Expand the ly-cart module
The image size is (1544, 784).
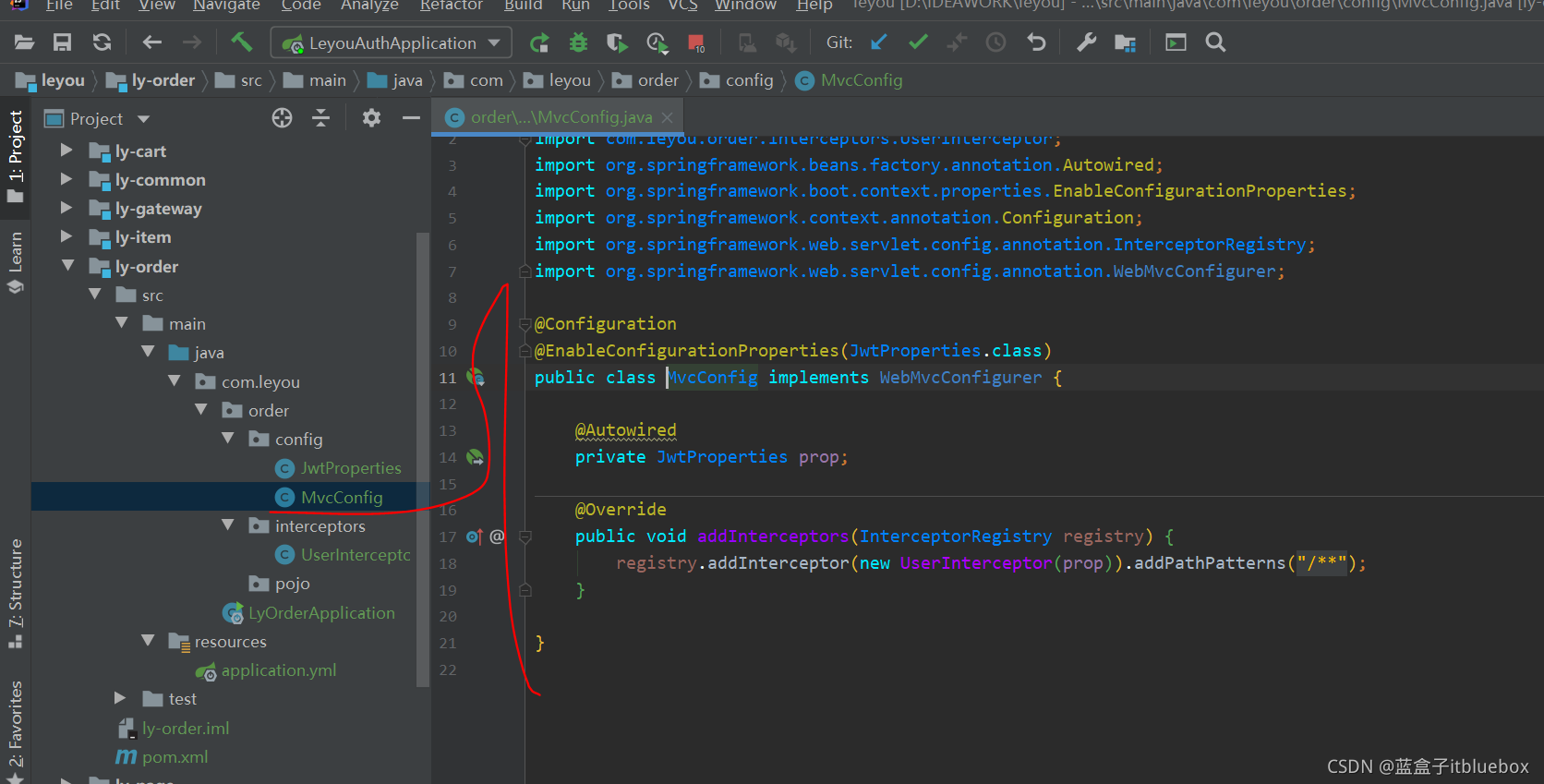66,151
